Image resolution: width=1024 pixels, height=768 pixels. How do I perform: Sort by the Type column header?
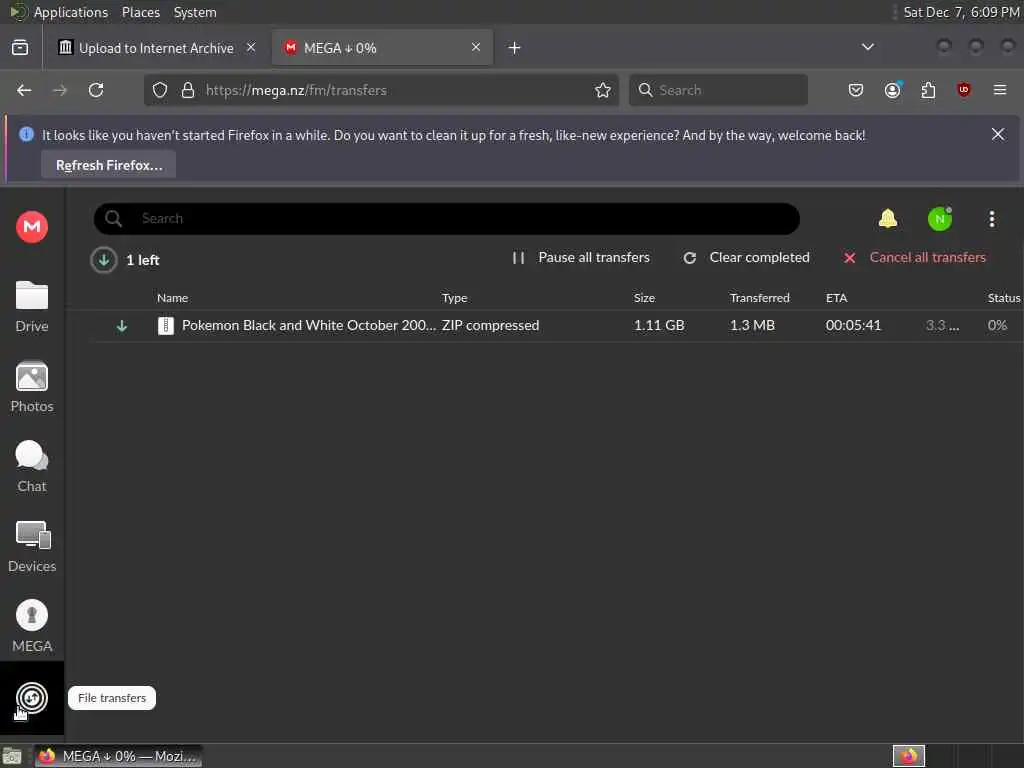(455, 298)
